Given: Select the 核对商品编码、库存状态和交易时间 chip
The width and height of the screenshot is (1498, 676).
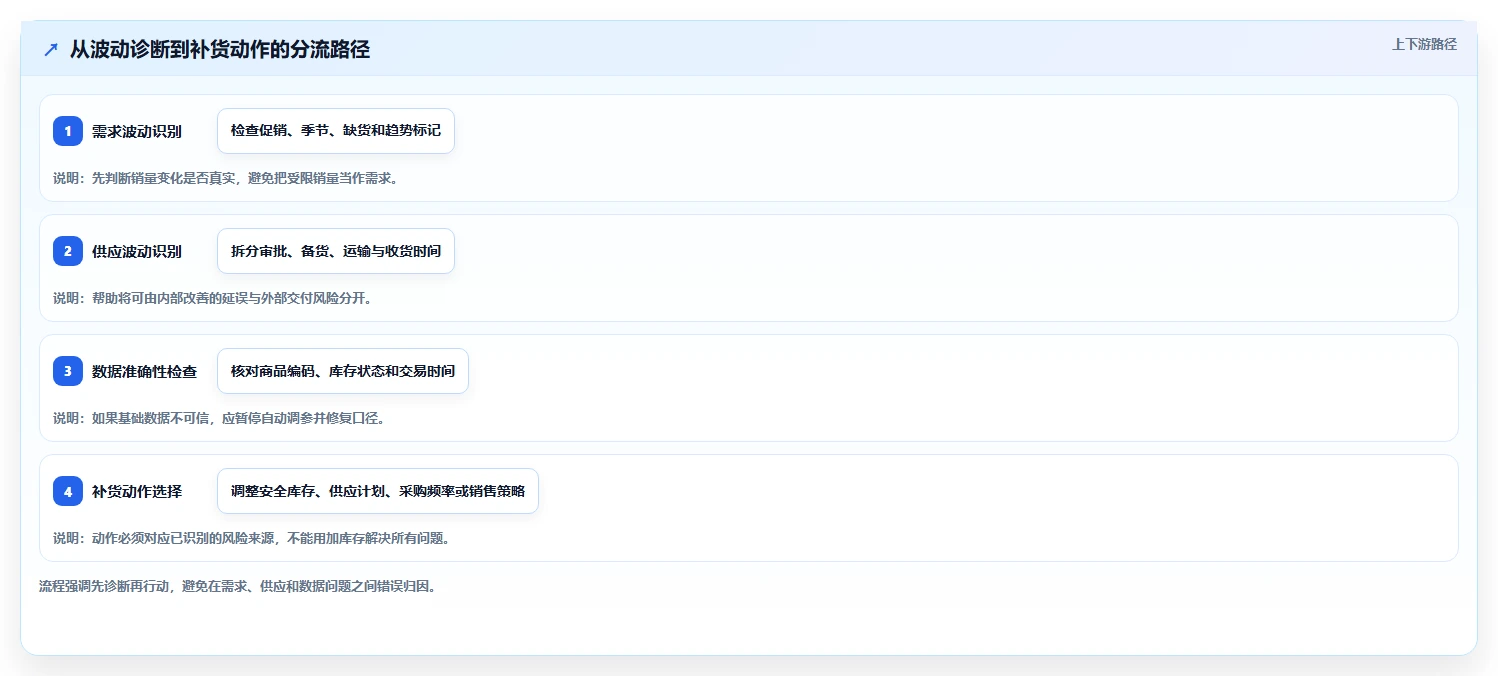Looking at the screenshot, I should tap(343, 371).
